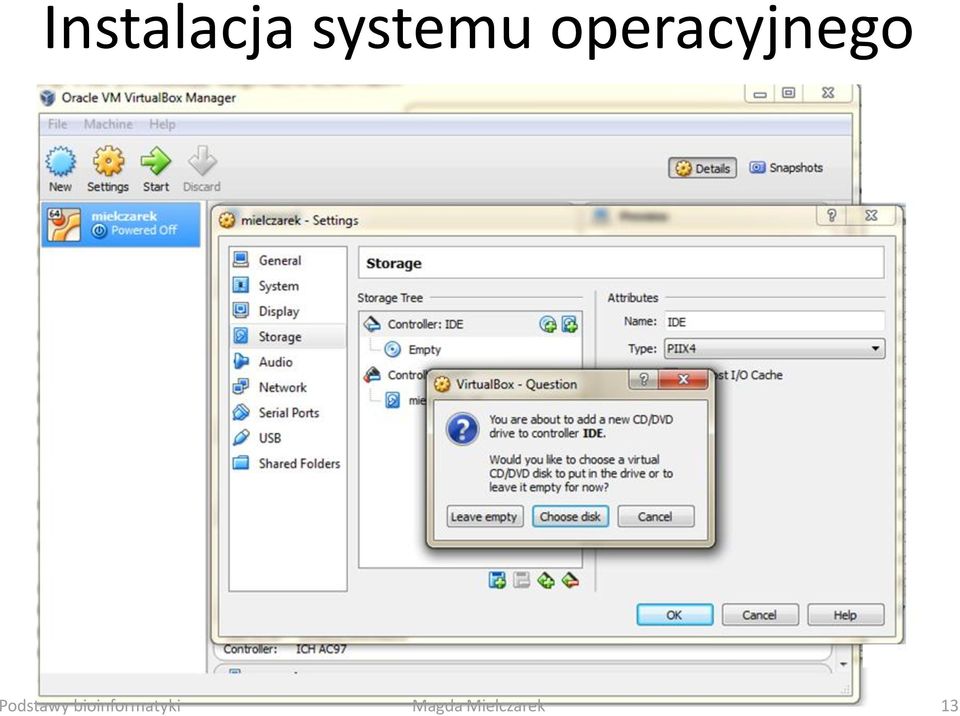Click the second storage controller icon
Screen dimensions: 960x716
pos(372,374)
